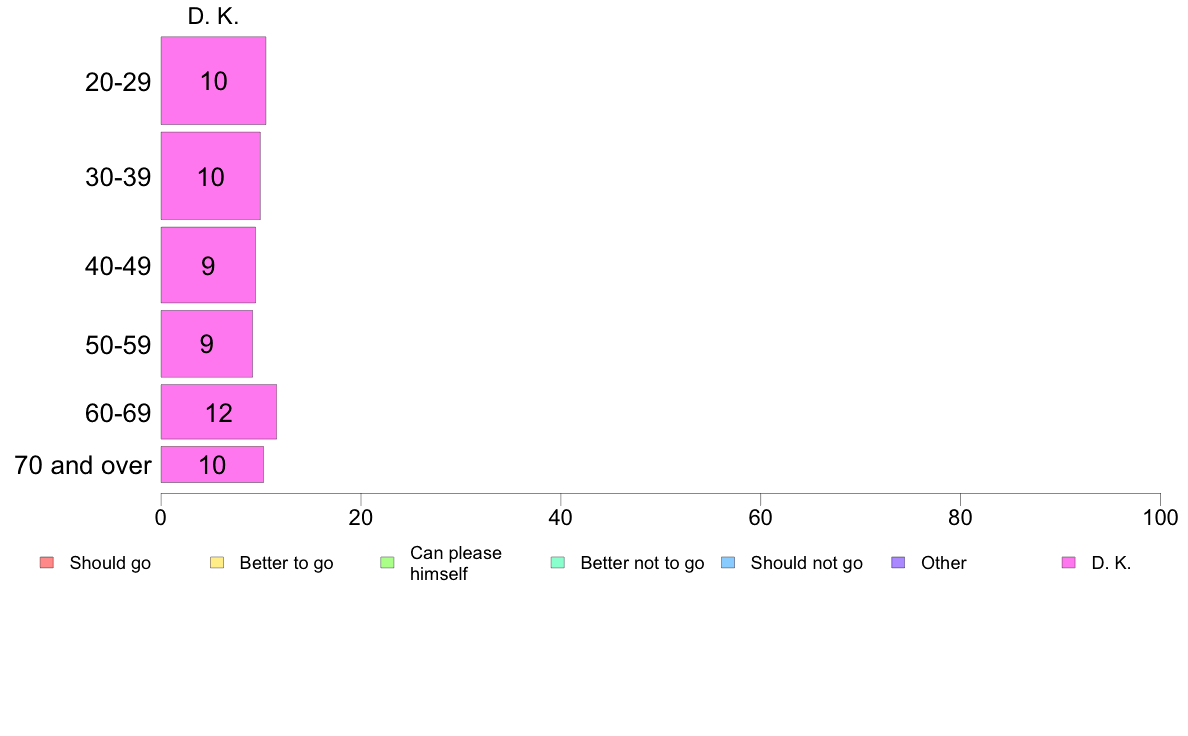Click the pink D. K. legend swatch
The image size is (1188, 736).
click(1069, 562)
